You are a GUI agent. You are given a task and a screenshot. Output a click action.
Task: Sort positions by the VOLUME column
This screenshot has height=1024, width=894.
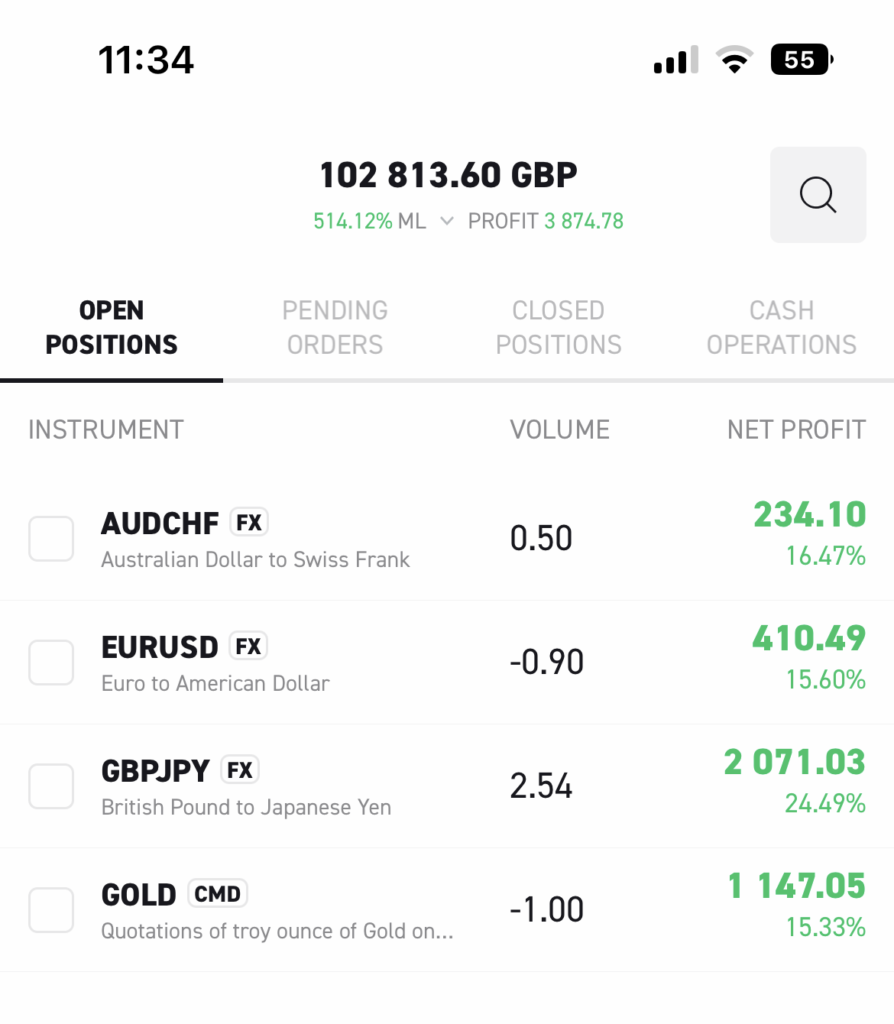pos(559,430)
